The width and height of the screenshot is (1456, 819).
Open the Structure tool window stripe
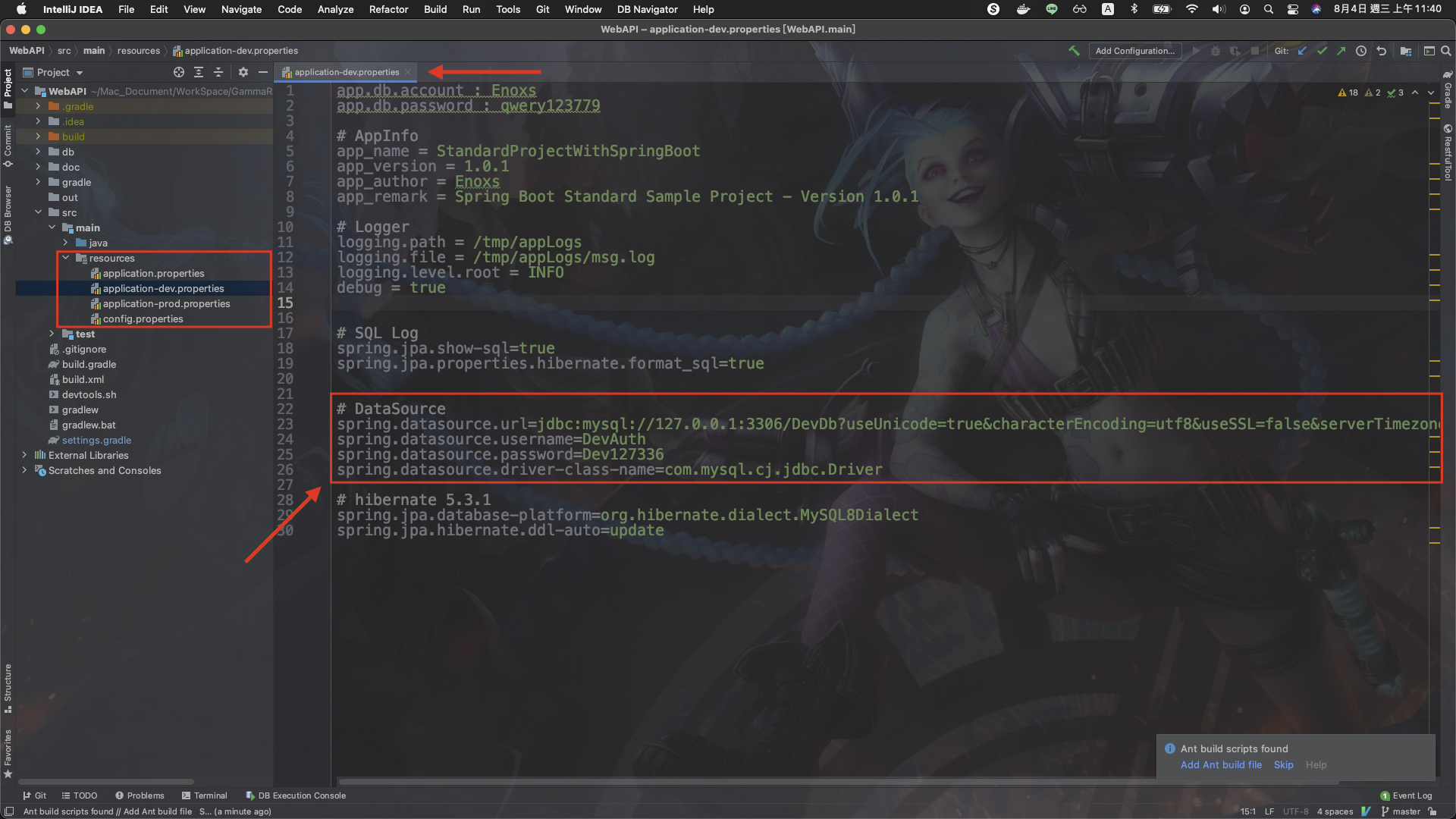coord(8,689)
